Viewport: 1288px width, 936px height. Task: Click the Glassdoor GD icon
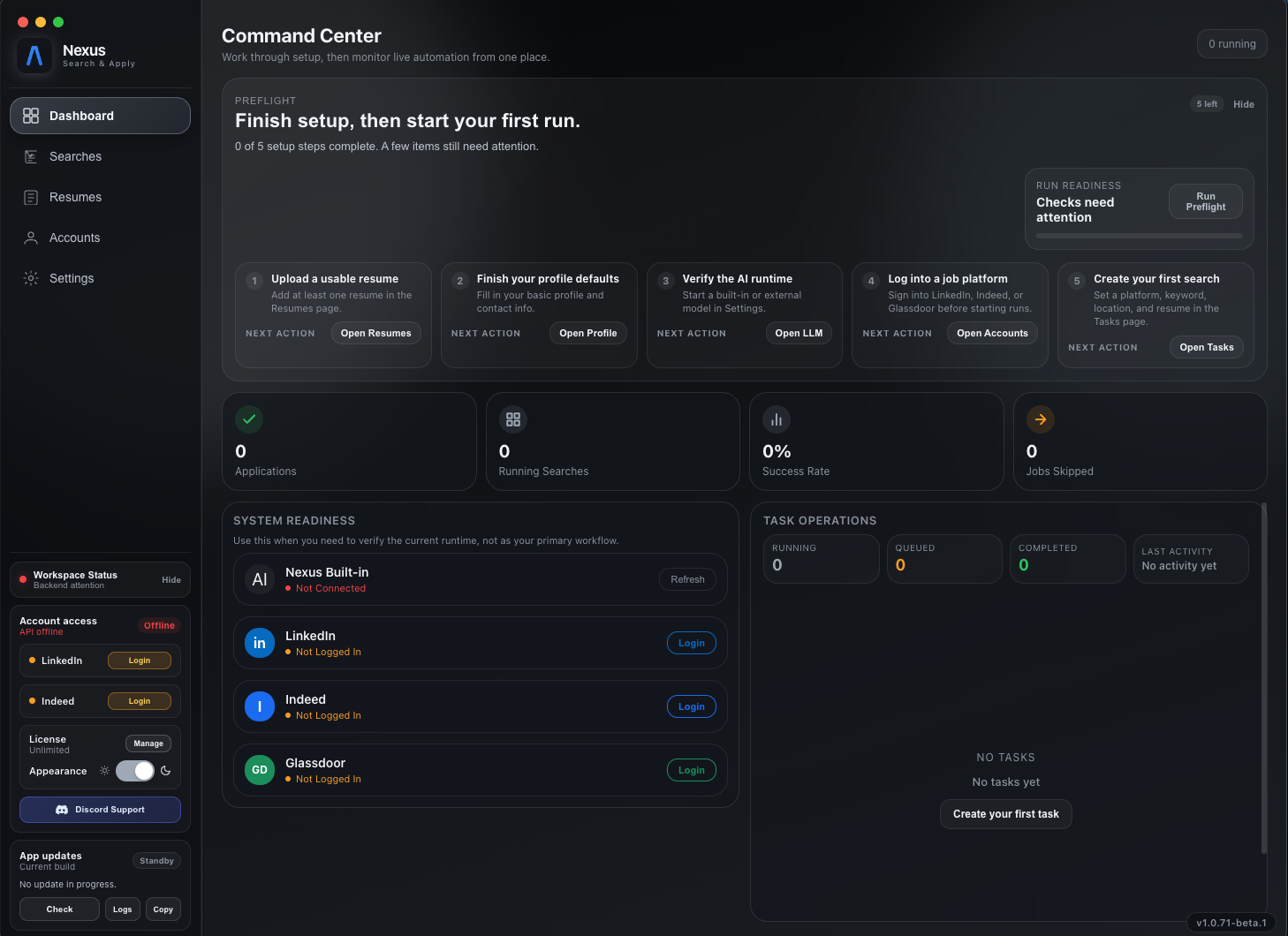(x=259, y=770)
